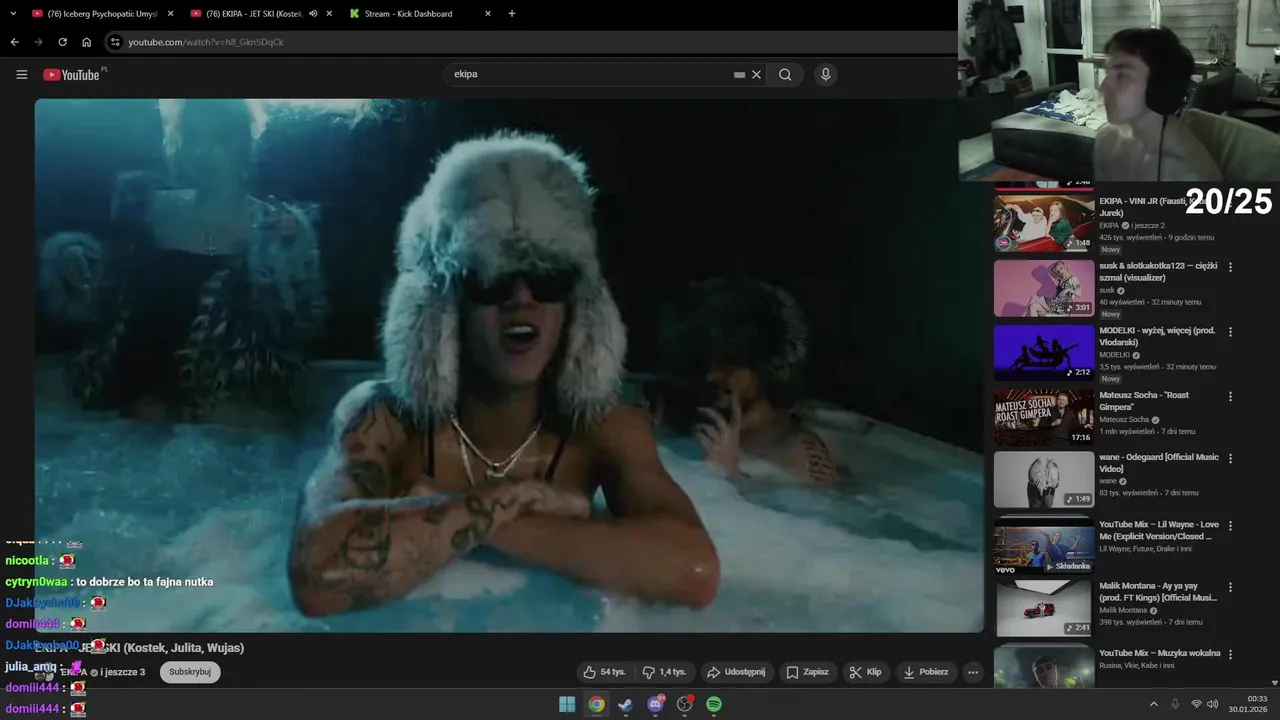Open Discord from the taskbar
1280x720 pixels.
(x=655, y=704)
